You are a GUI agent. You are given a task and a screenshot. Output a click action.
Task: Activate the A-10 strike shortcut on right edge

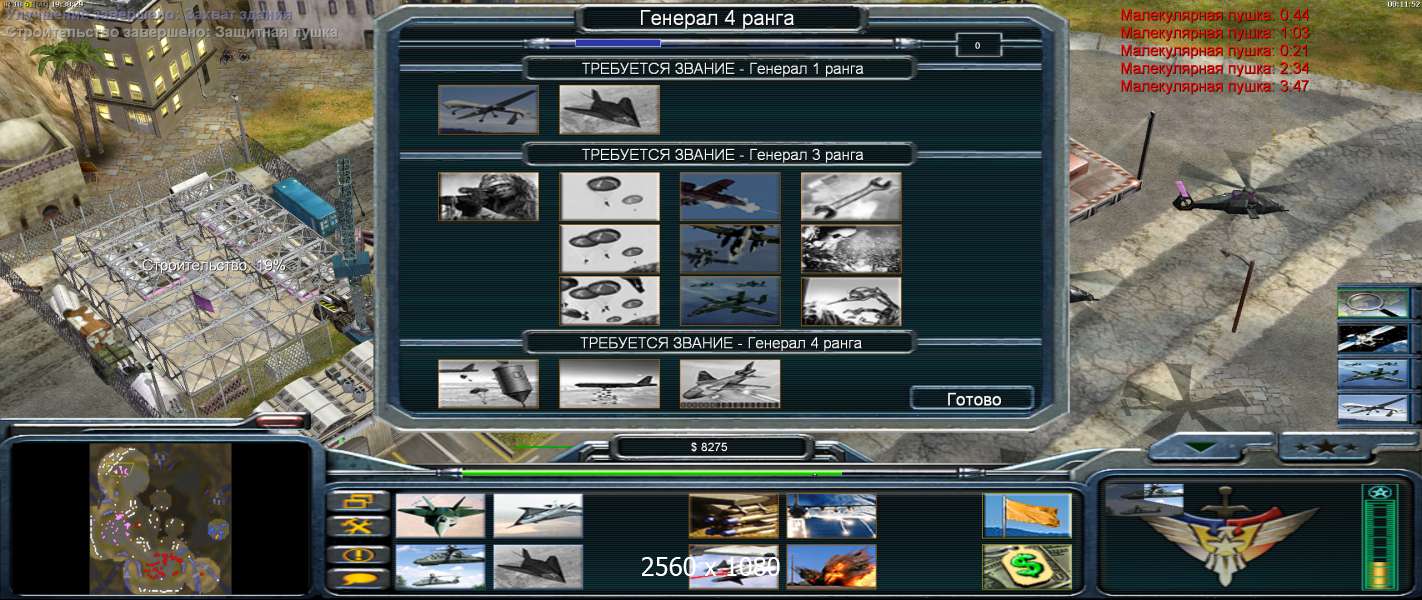(x=1374, y=373)
